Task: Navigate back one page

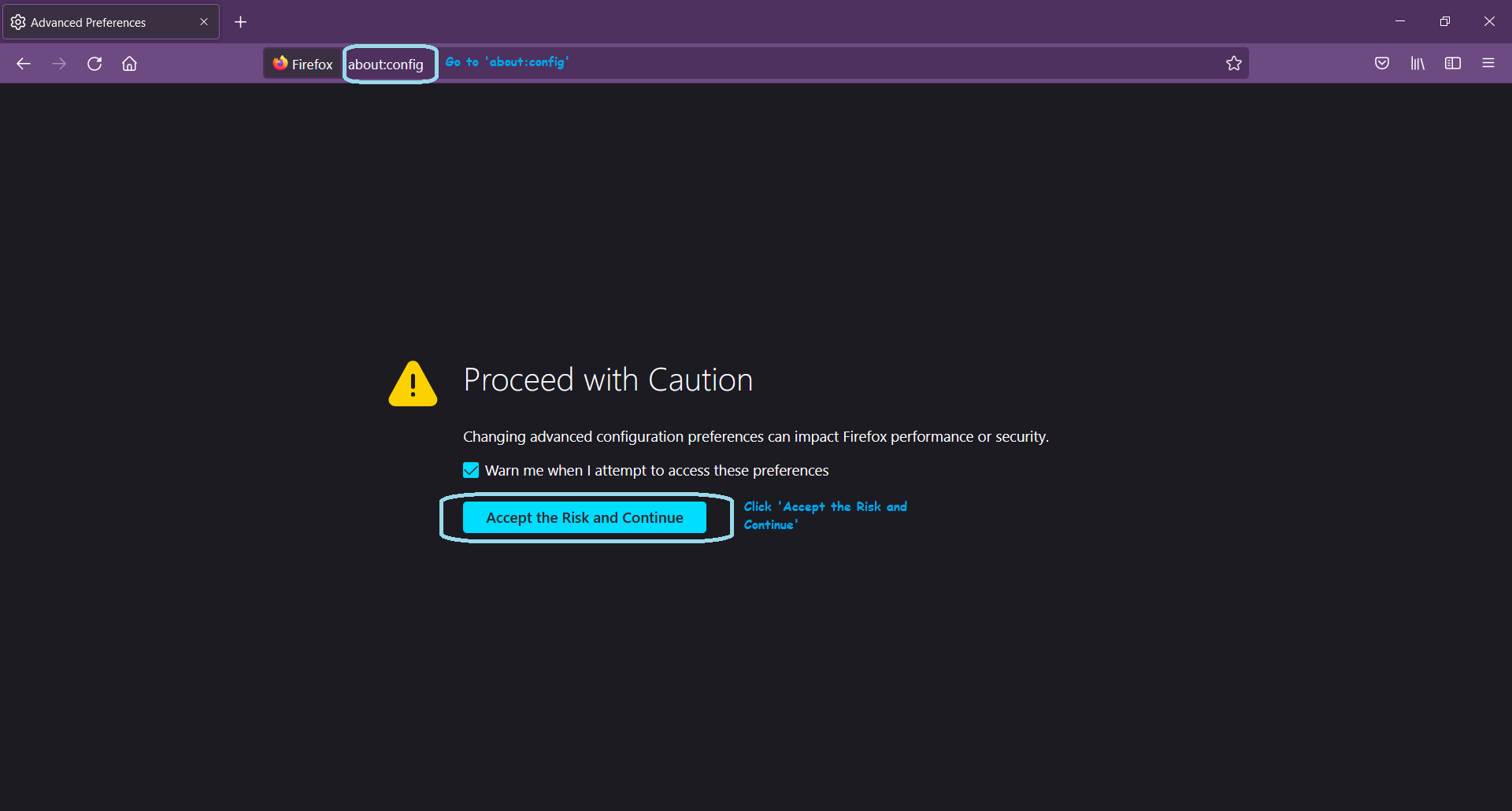Action: click(24, 63)
